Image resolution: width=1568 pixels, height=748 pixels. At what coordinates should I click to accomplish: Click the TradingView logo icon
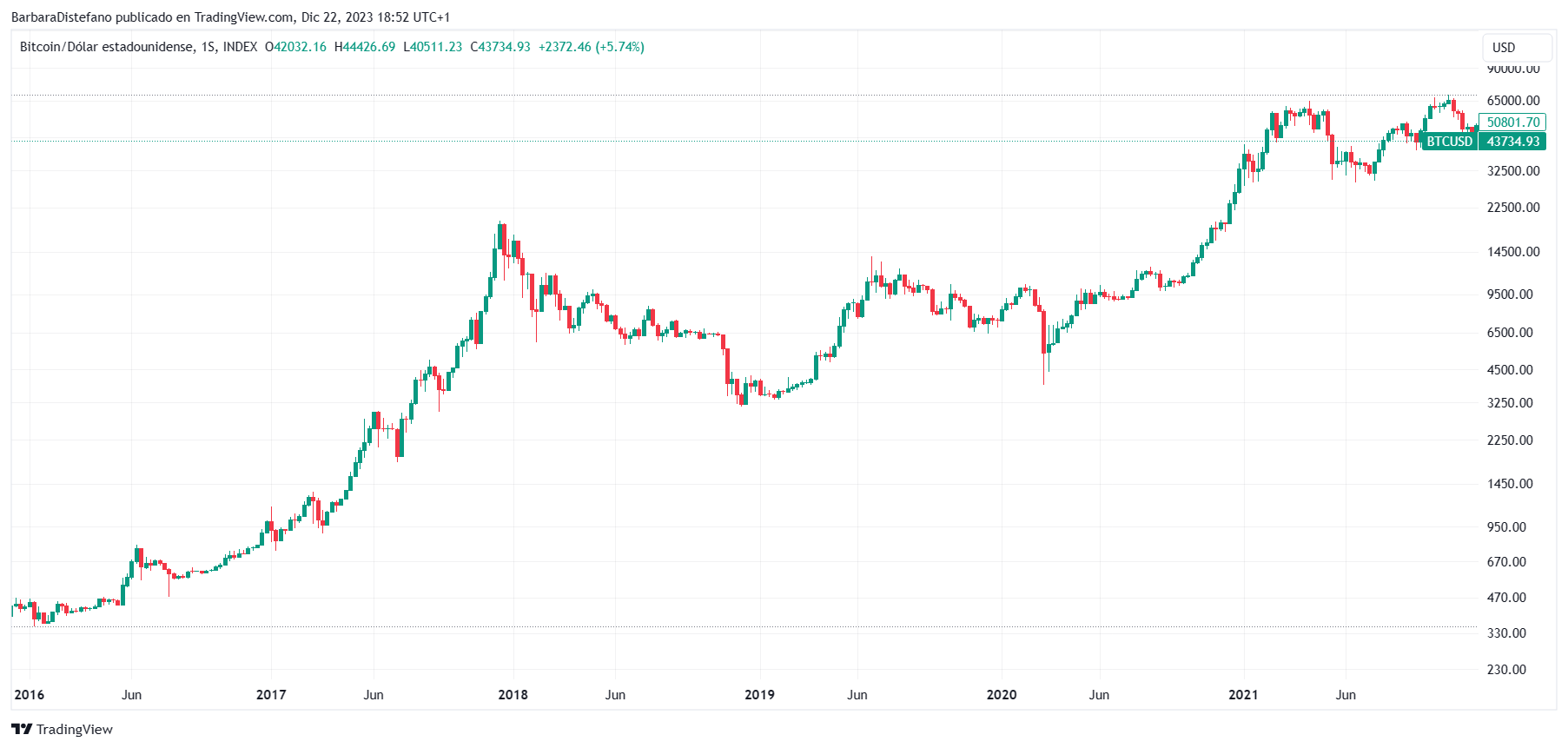click(x=22, y=729)
